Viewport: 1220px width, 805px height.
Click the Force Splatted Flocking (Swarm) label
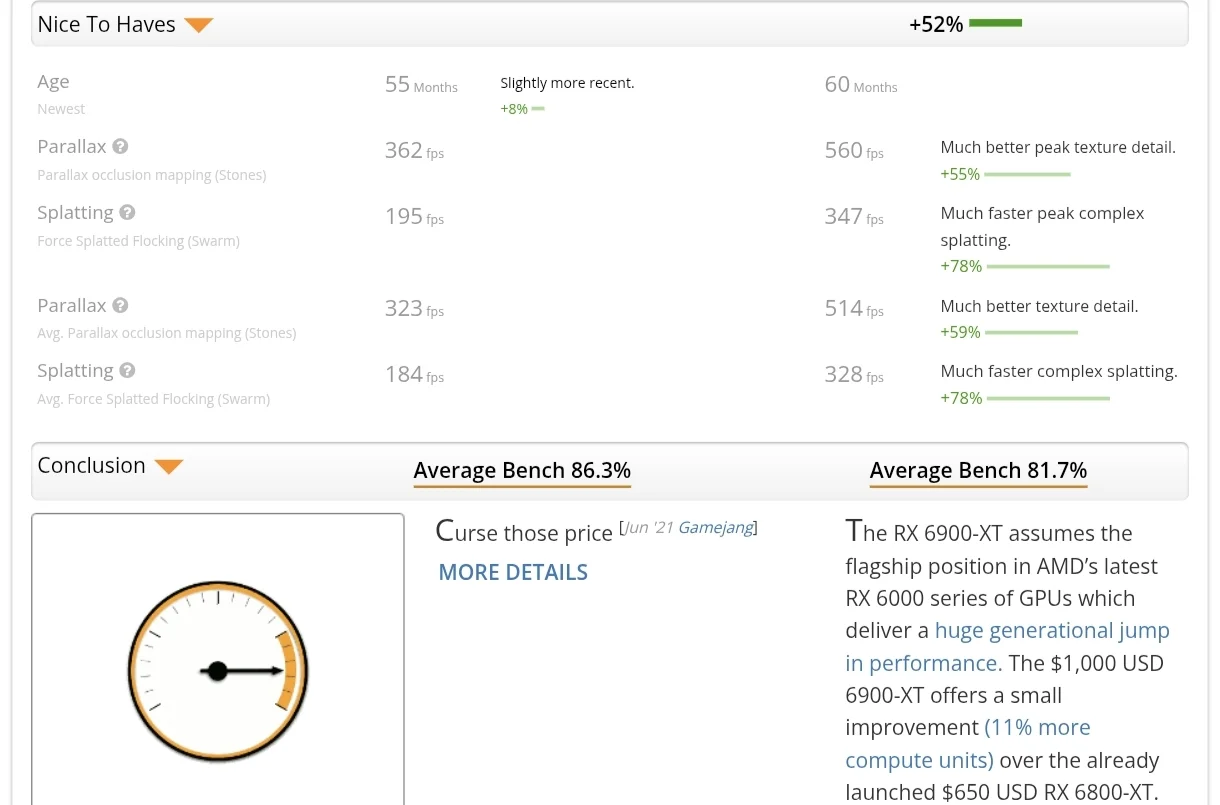coord(138,241)
